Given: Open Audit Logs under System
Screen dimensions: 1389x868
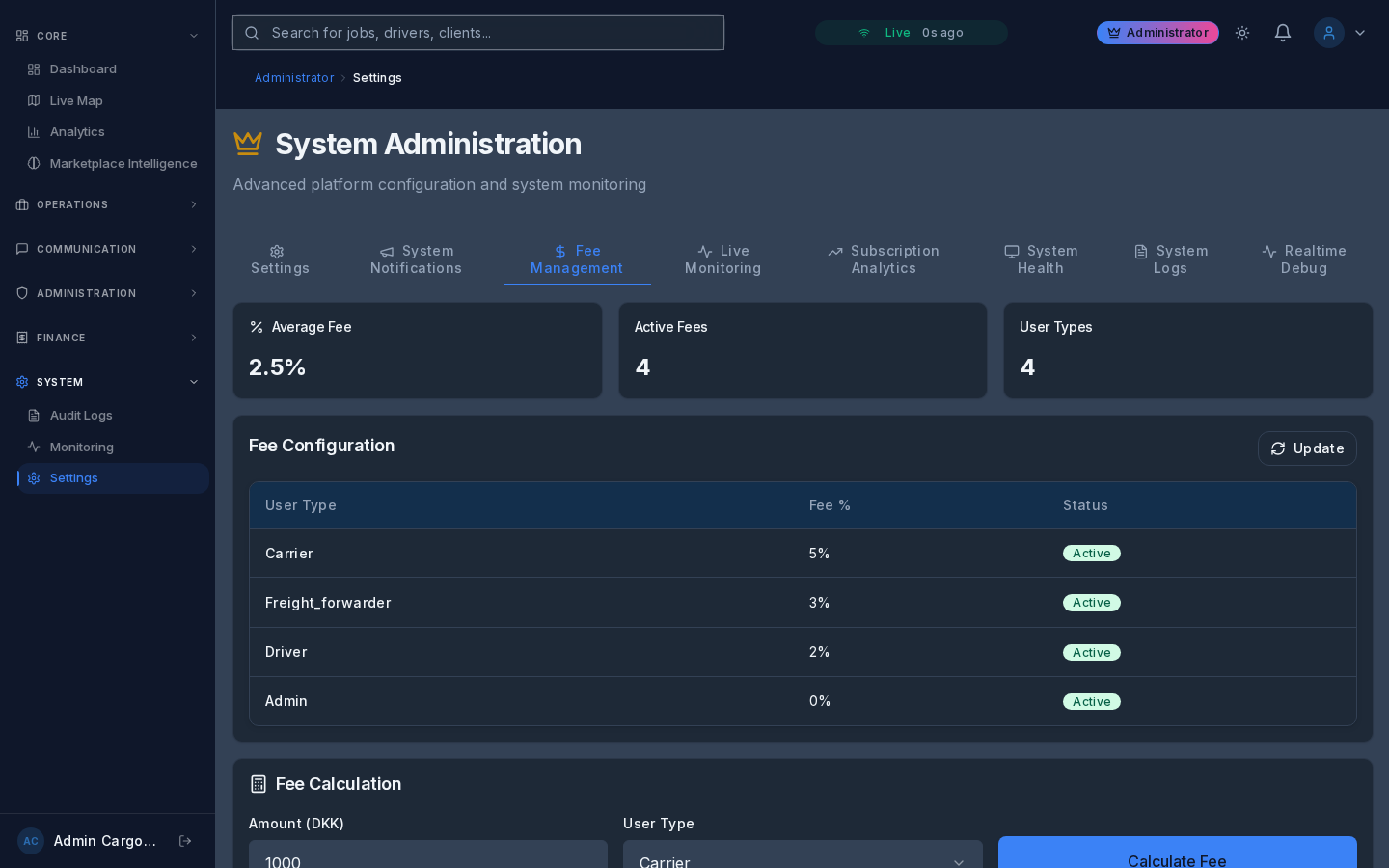Looking at the screenshot, I should (81, 416).
